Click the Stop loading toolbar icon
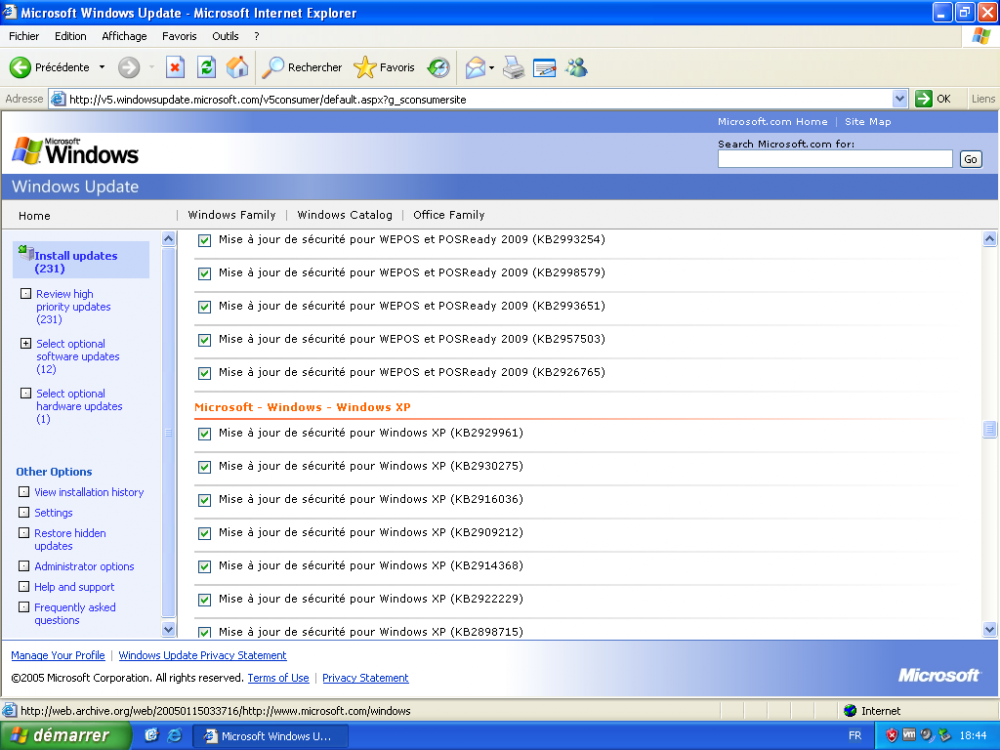1000x750 pixels. 175,68
